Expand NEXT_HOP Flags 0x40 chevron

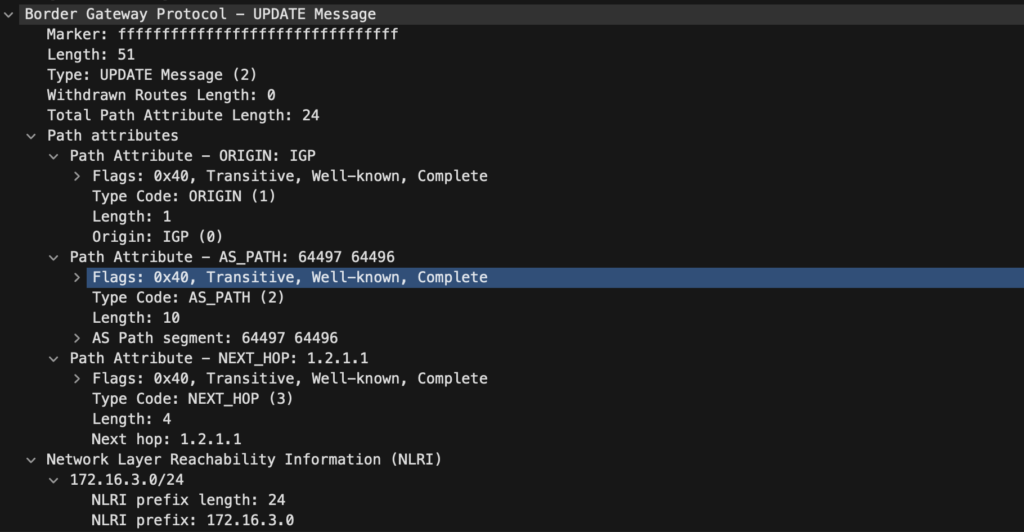point(77,379)
